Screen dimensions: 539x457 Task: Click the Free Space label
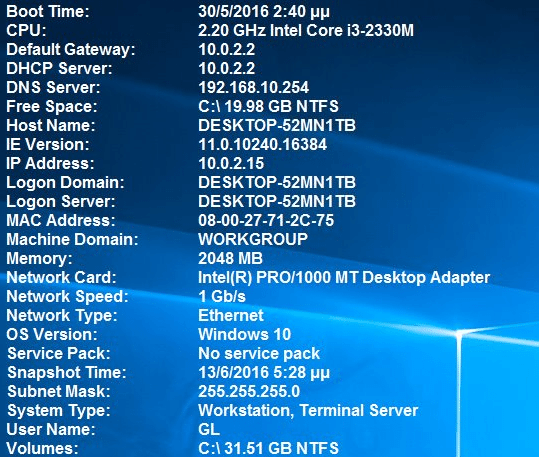[x=52, y=107]
